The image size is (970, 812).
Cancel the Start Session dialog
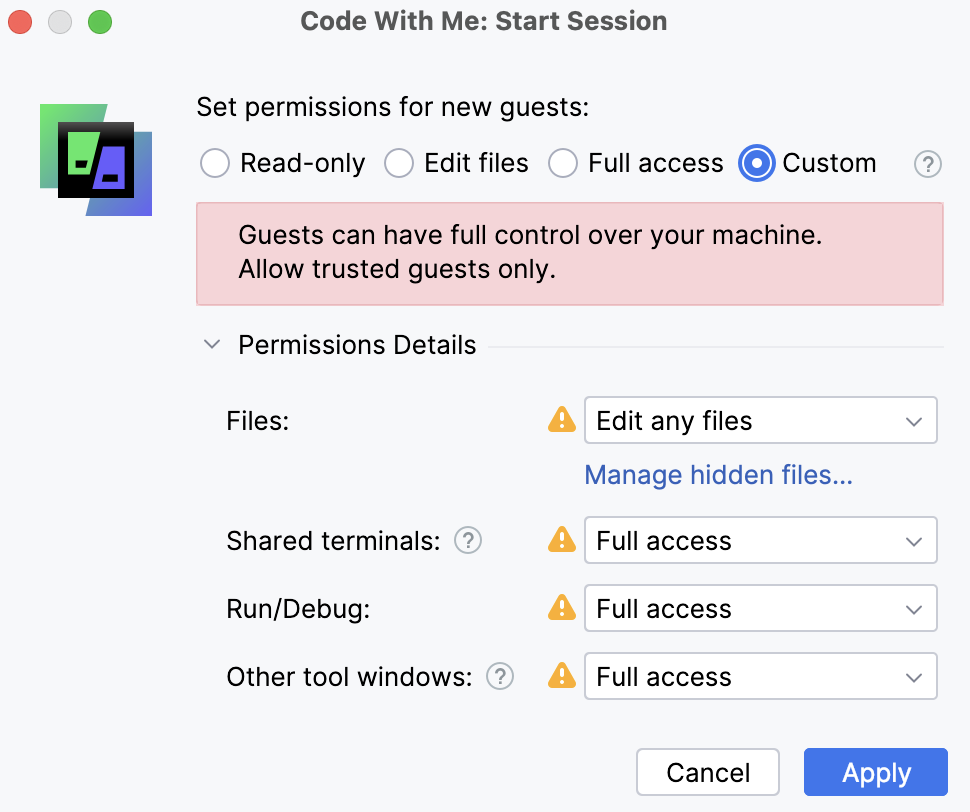click(707, 772)
